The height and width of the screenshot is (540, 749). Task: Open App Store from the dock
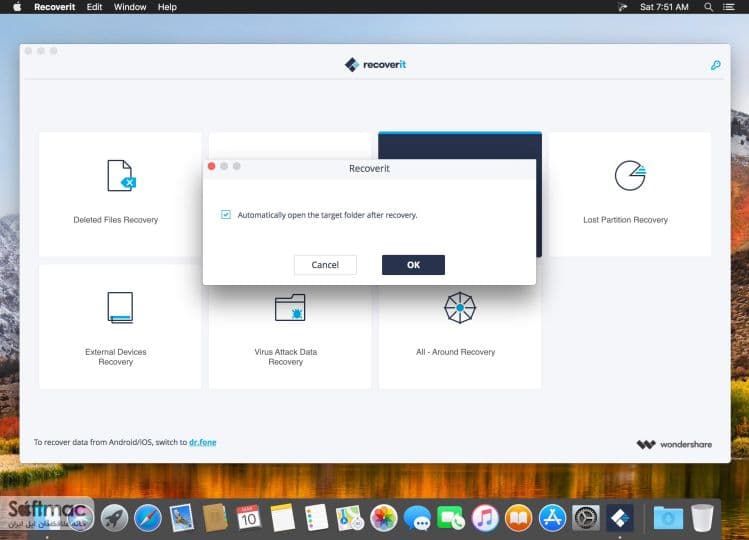click(x=552, y=518)
